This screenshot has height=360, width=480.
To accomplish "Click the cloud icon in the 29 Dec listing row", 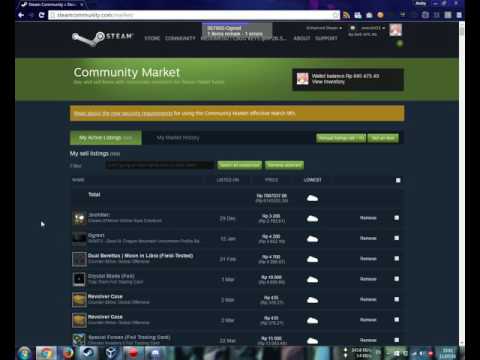I will coord(312,219).
